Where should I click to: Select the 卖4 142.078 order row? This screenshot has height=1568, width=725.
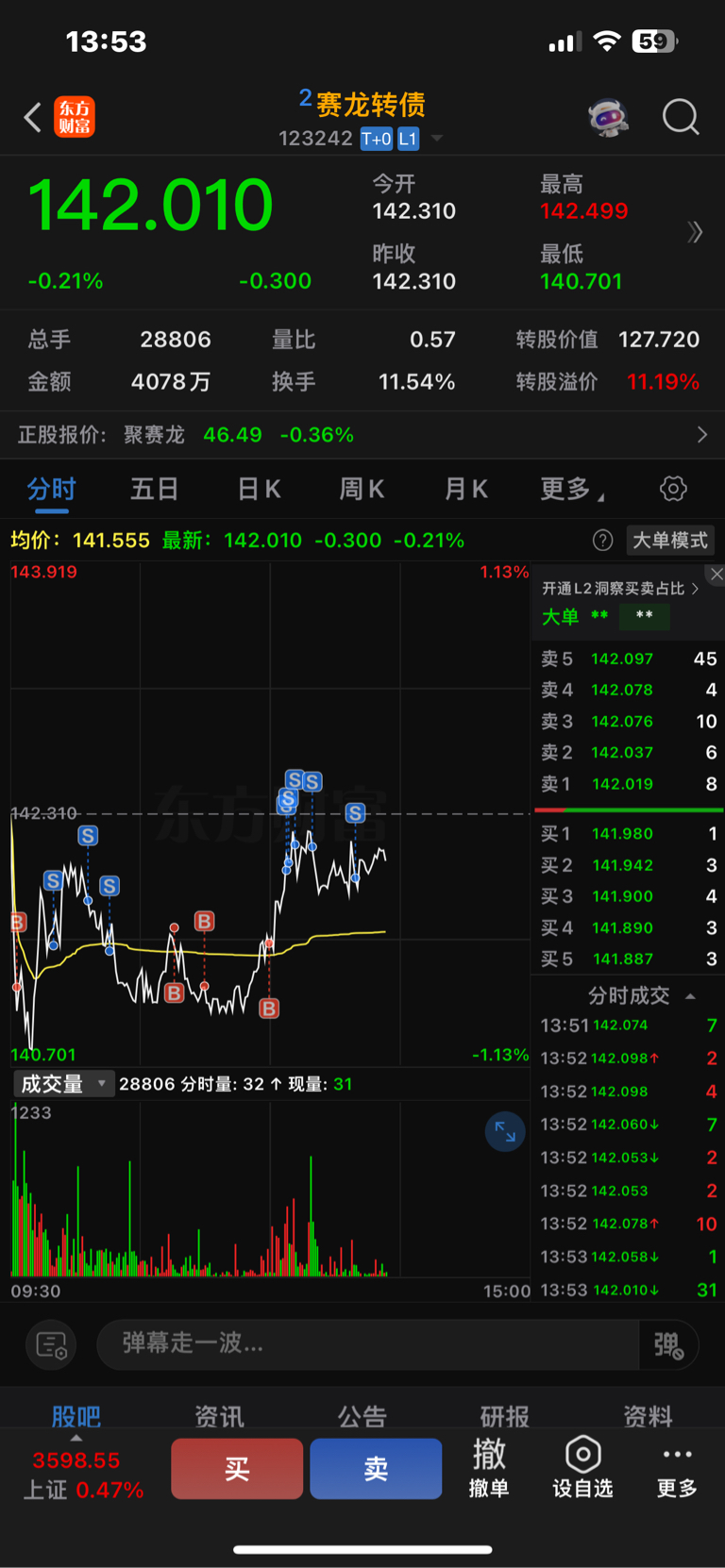629,690
